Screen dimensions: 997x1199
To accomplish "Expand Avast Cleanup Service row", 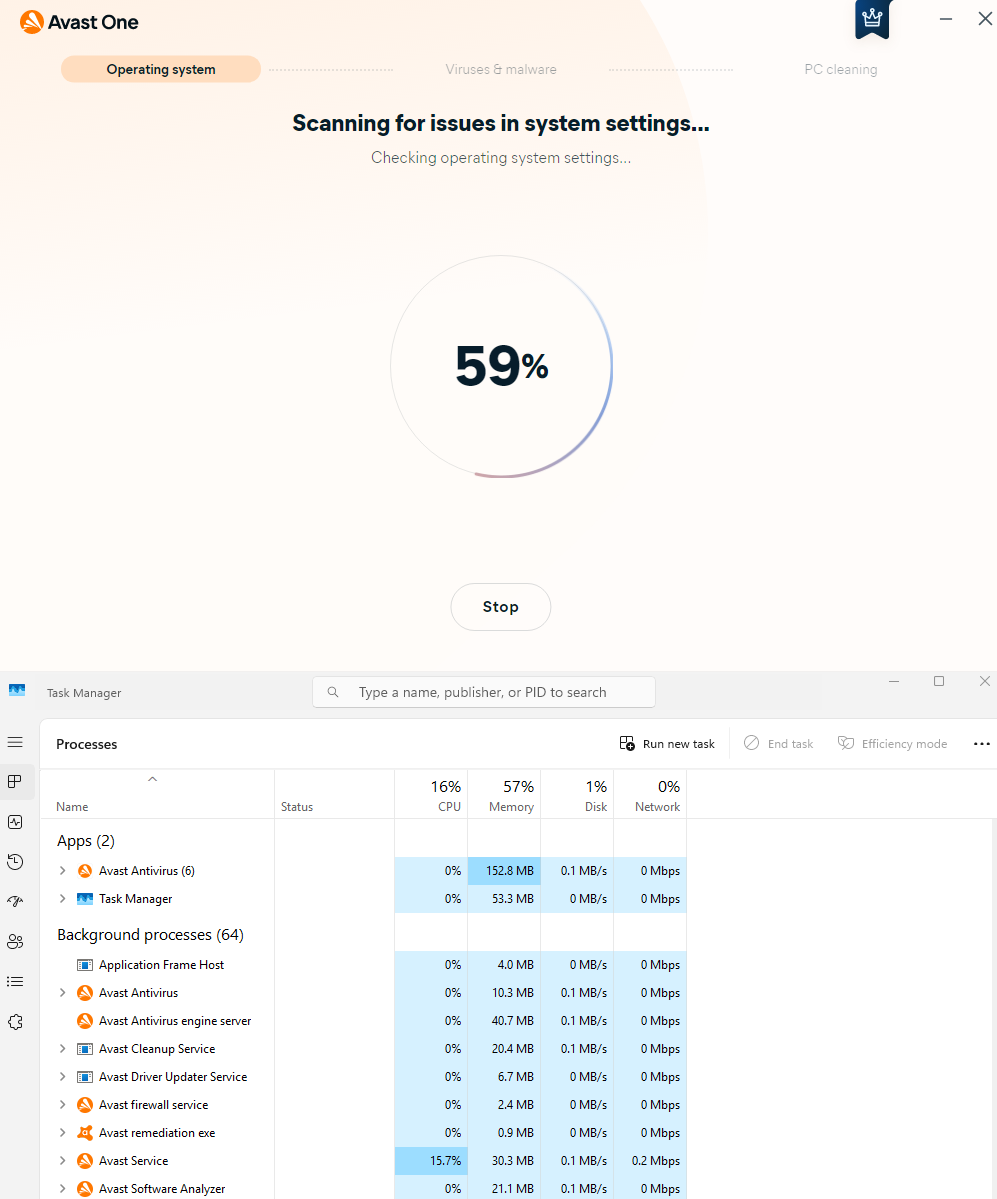I will coord(63,1048).
